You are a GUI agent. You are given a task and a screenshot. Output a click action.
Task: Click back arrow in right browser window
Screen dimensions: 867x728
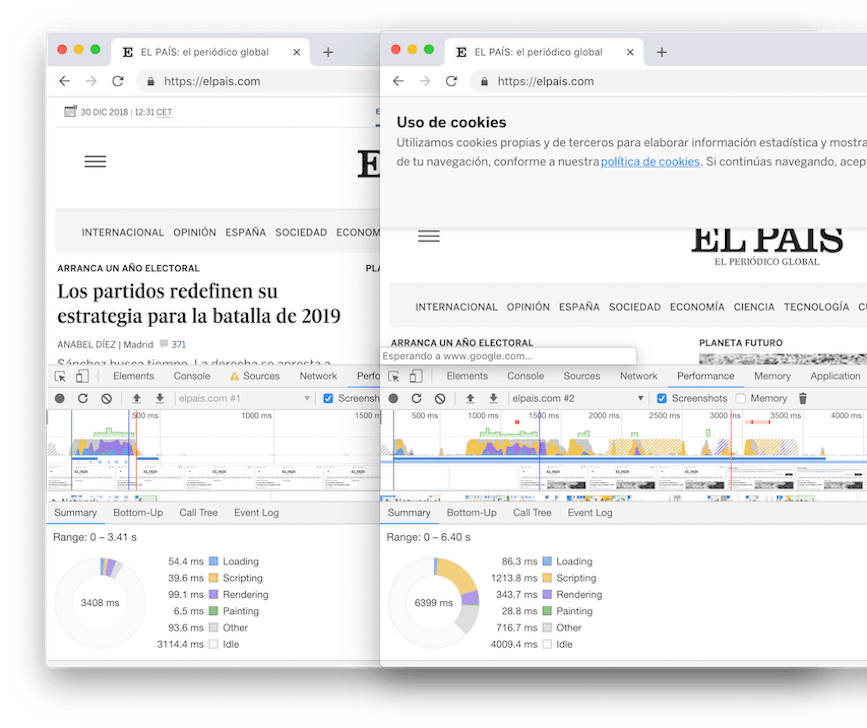coord(398,81)
